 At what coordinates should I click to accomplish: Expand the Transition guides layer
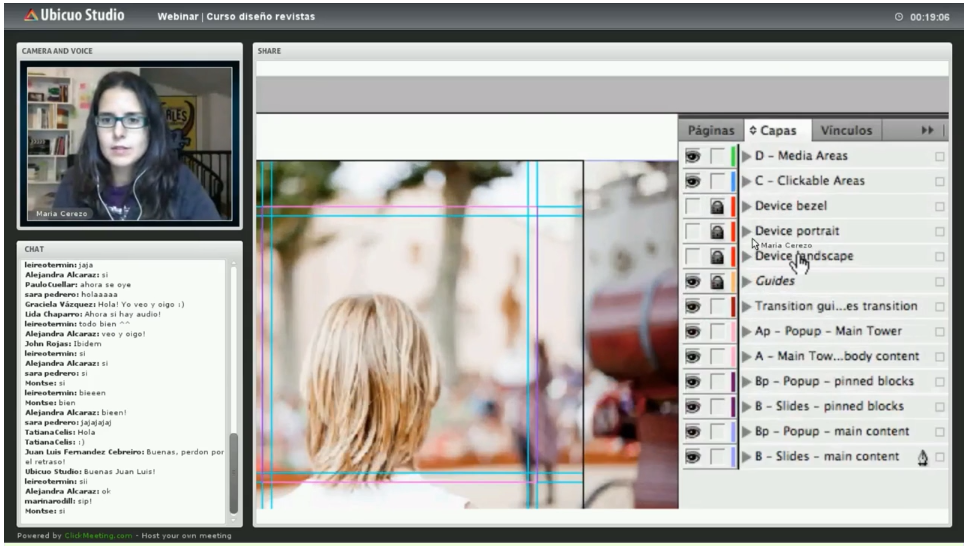pyautogui.click(x=746, y=306)
